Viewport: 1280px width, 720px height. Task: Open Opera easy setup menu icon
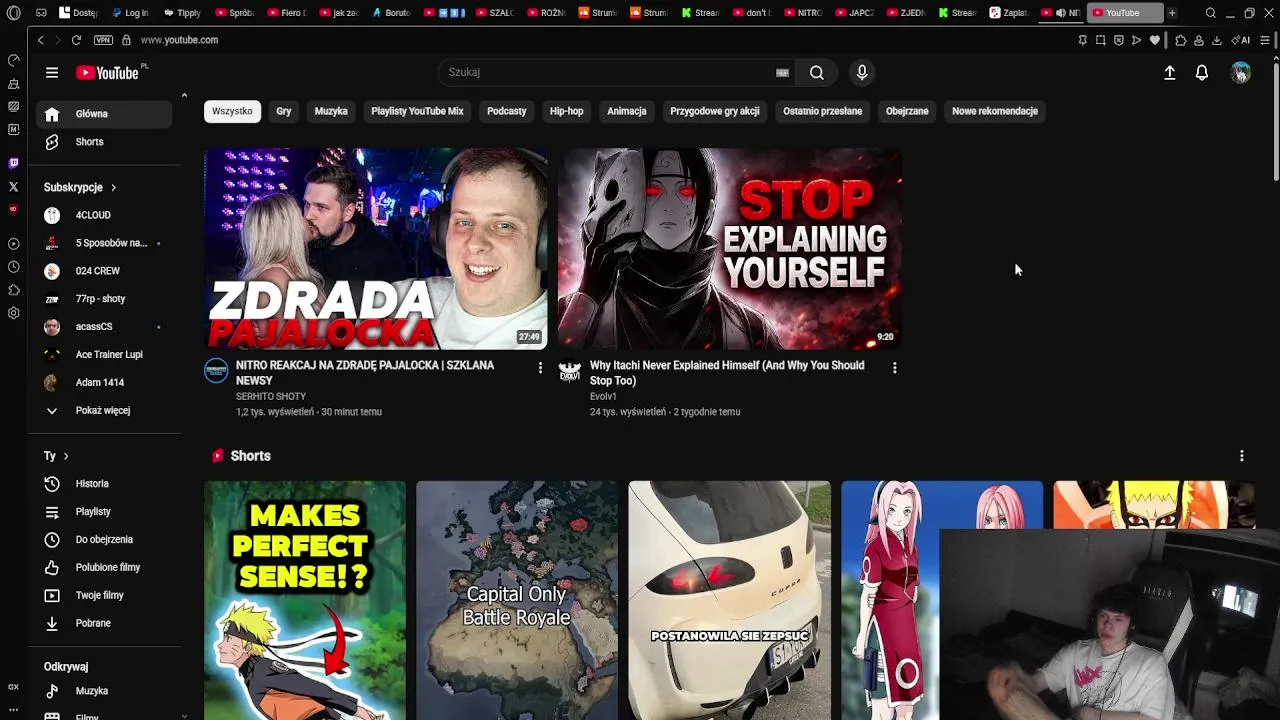pyautogui.click(x=1265, y=40)
